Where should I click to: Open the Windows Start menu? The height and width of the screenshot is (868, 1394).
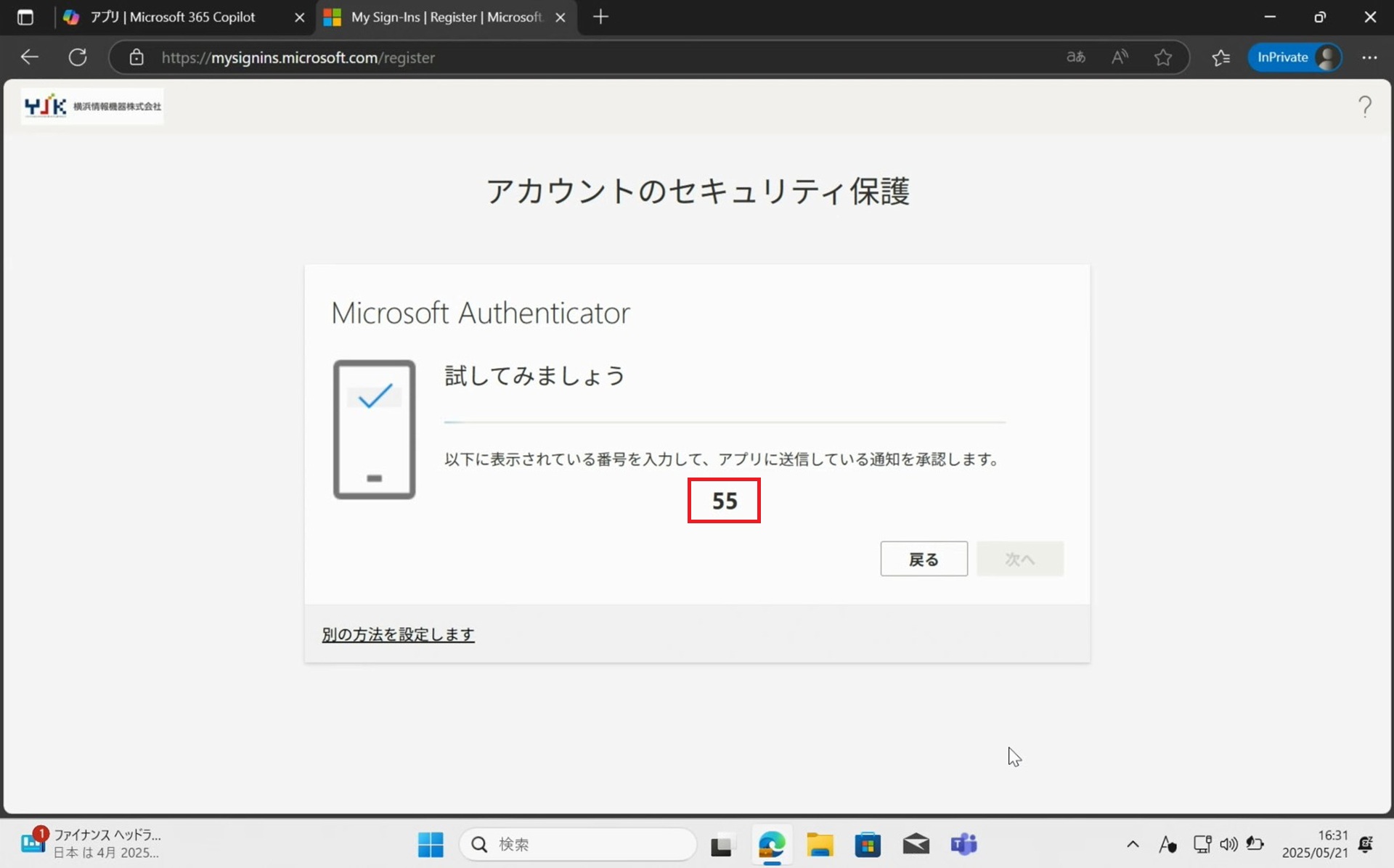point(431,844)
